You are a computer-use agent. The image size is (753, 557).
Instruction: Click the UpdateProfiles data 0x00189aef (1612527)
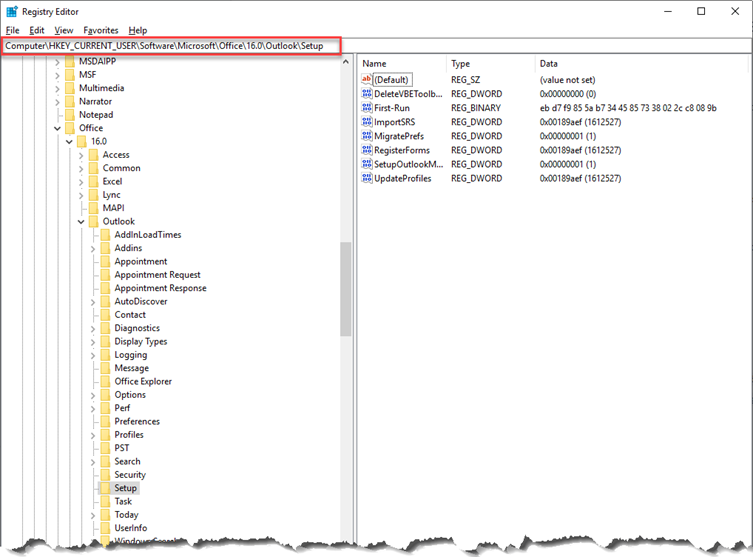pyautogui.click(x=580, y=179)
